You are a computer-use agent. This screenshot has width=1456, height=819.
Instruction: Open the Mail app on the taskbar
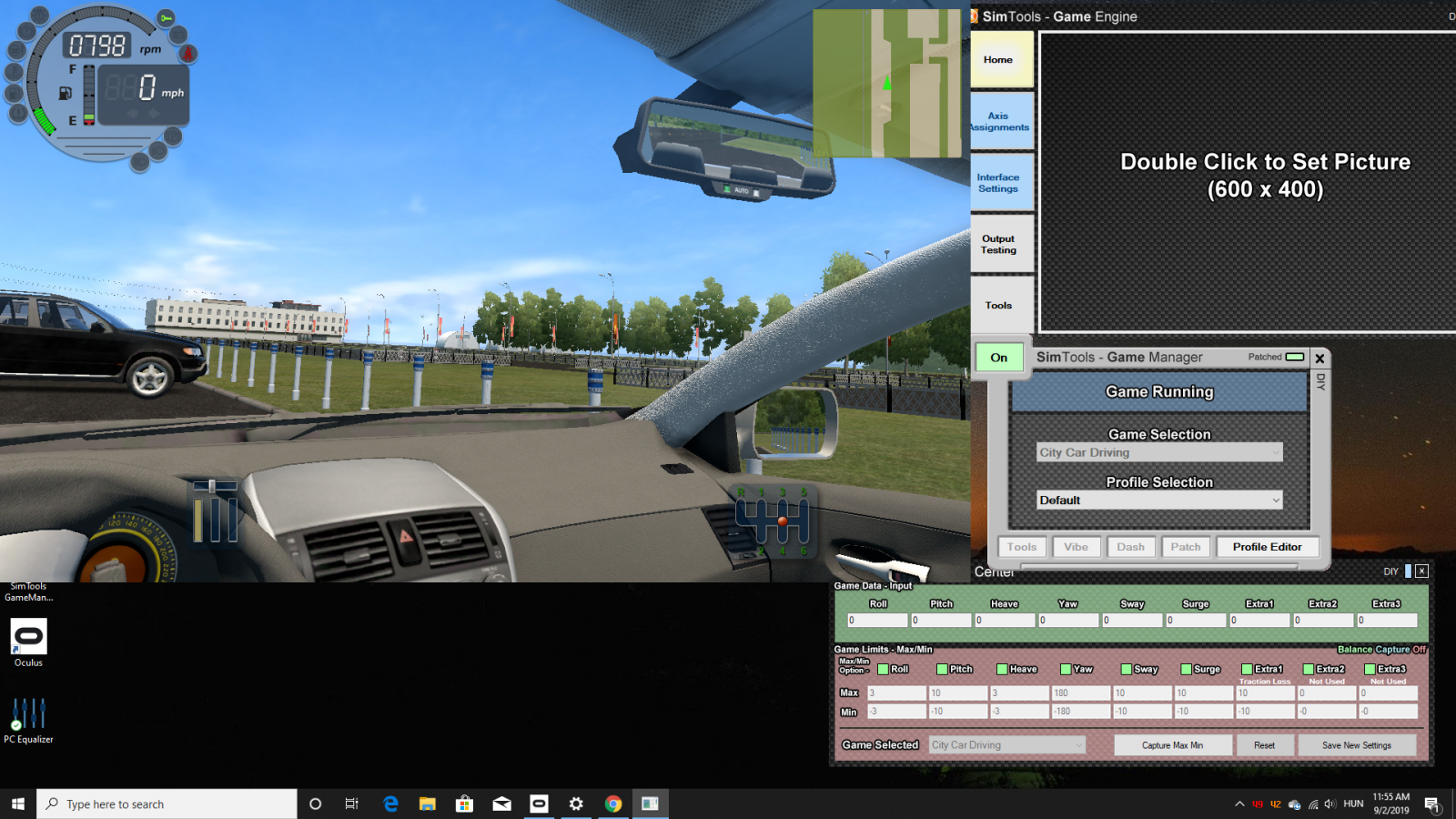coord(501,804)
